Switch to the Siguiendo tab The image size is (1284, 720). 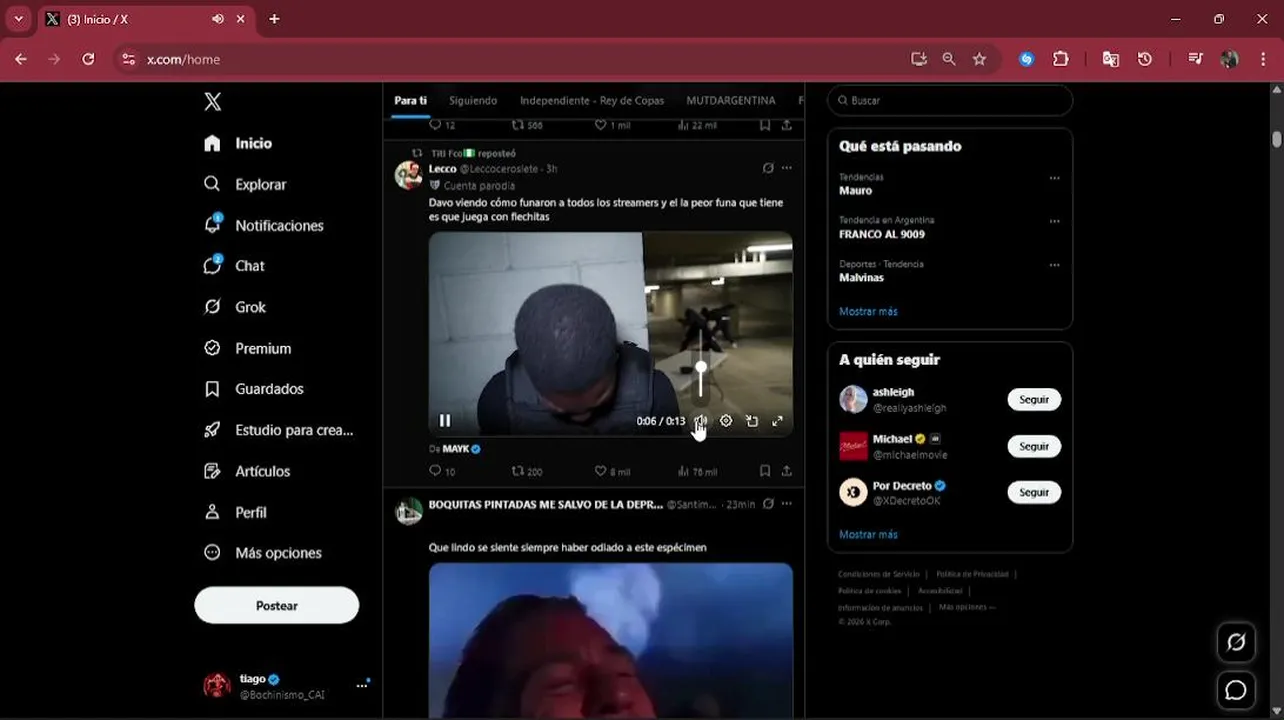(x=473, y=100)
